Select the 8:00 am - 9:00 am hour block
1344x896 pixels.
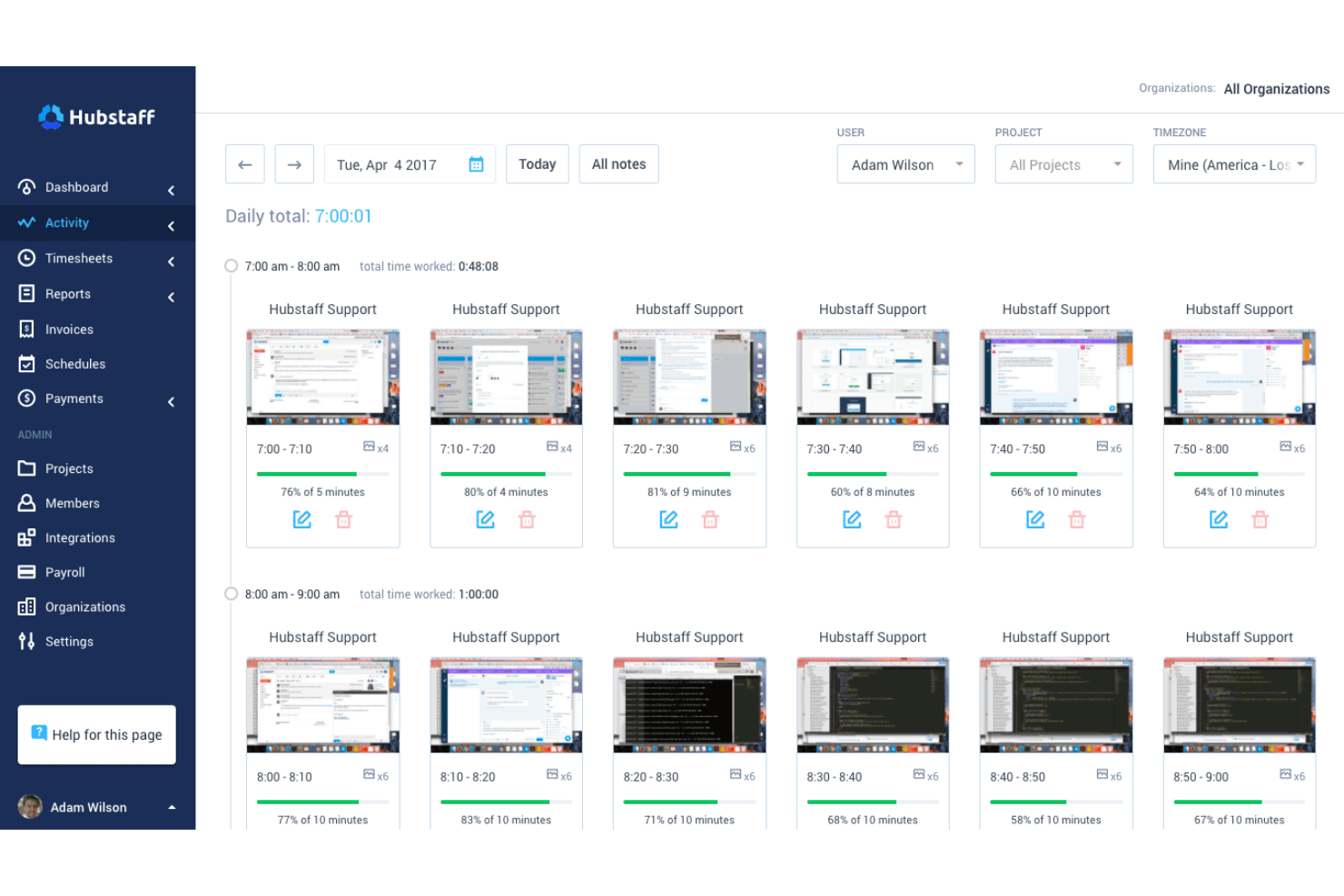point(232,594)
